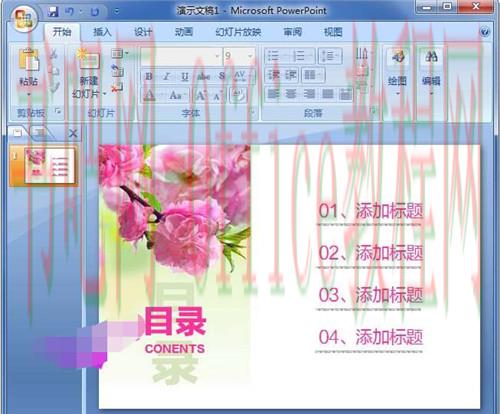This screenshot has width=500, height=414.
Task: Open the Drawing (绘图) tools icon
Action: click(398, 56)
